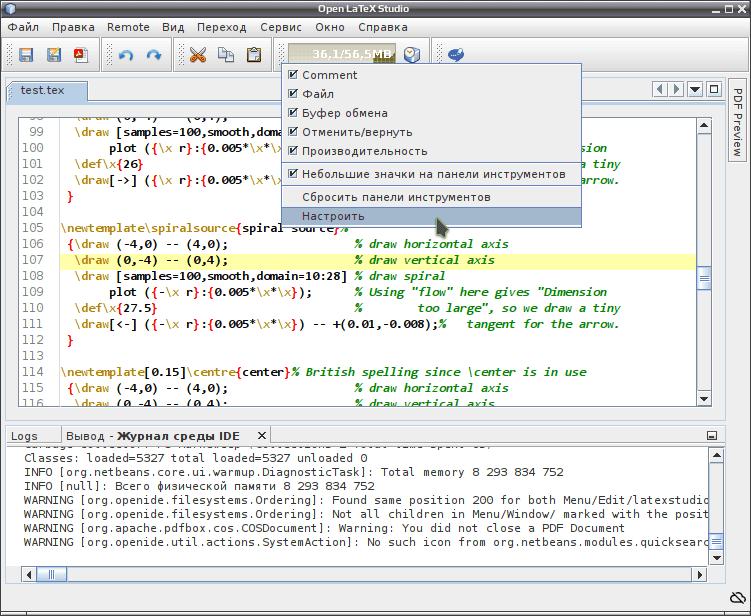Screen dimensions: 751x616
Task: Select the Вывод - Журнал среды IDE tab
Action: click(152, 436)
